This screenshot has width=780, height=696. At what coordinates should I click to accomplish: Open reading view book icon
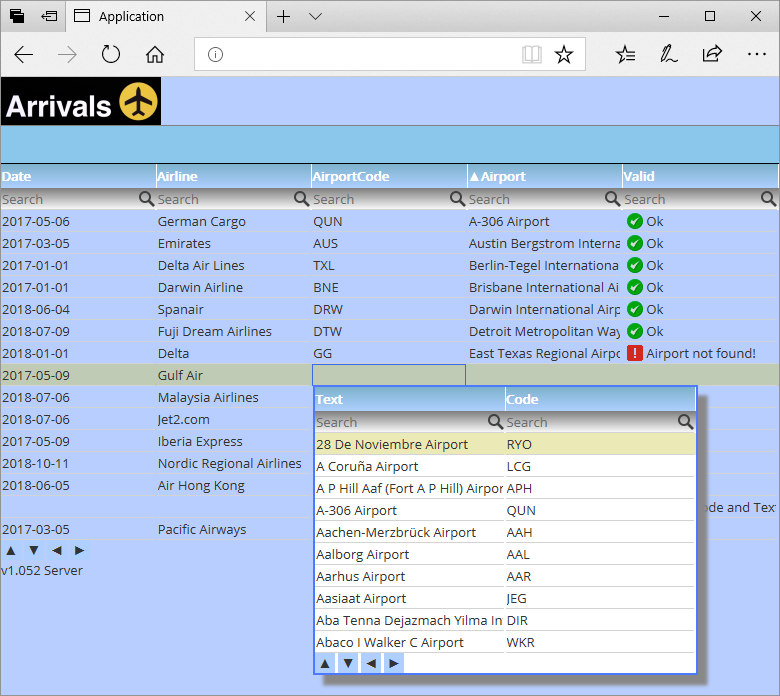[x=532, y=55]
